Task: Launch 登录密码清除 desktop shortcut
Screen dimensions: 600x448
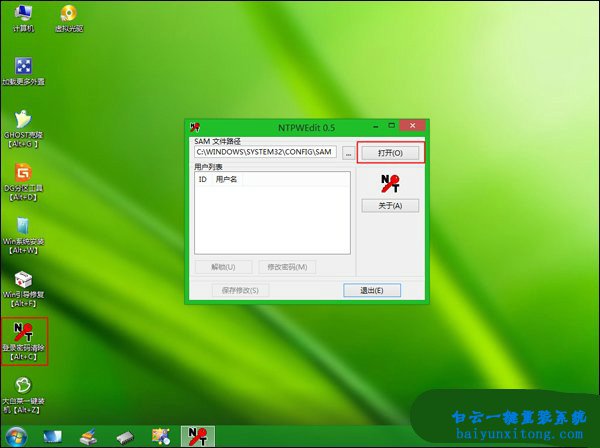Action: coord(23,341)
